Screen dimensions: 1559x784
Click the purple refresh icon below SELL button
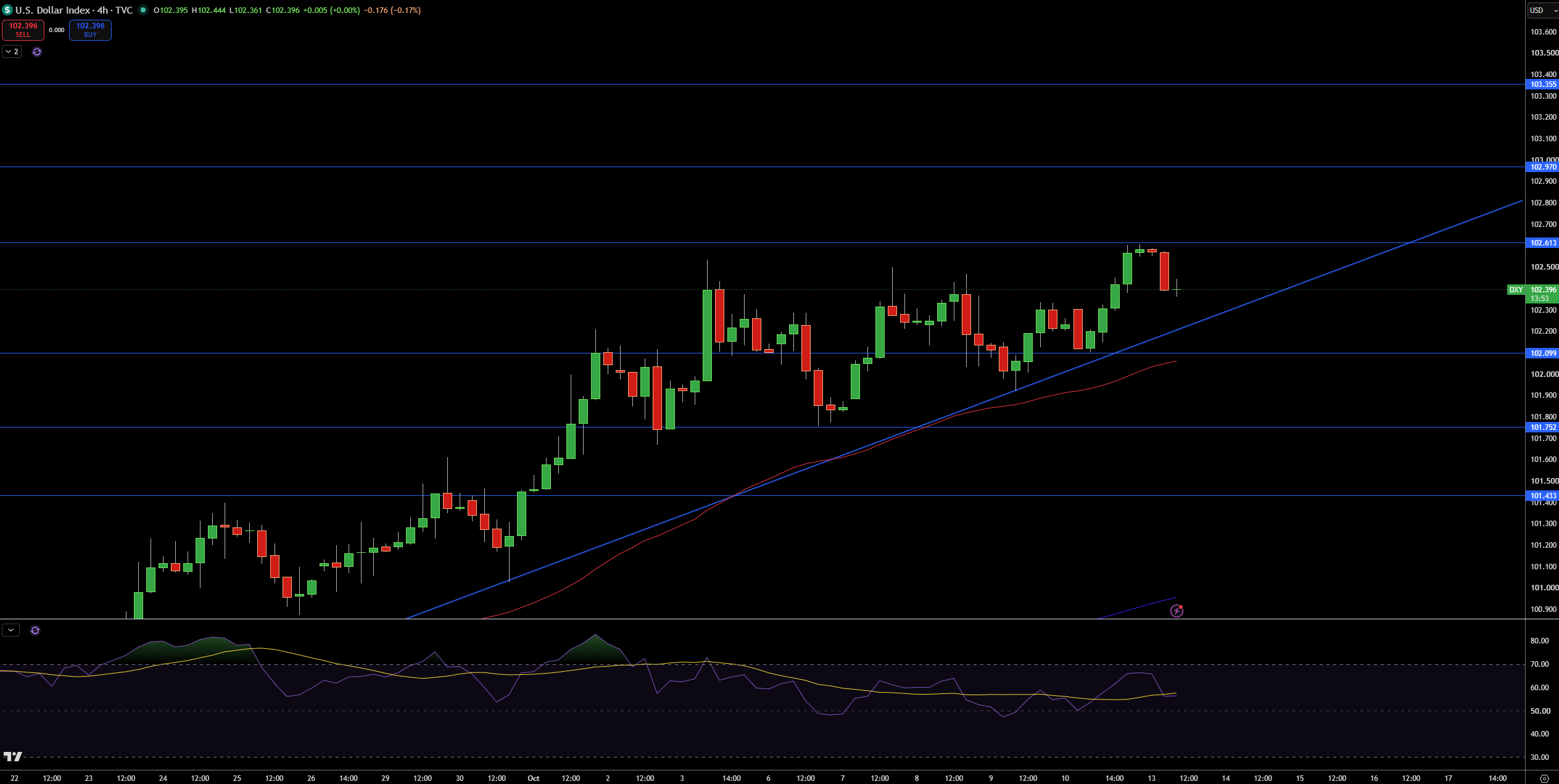coord(37,52)
